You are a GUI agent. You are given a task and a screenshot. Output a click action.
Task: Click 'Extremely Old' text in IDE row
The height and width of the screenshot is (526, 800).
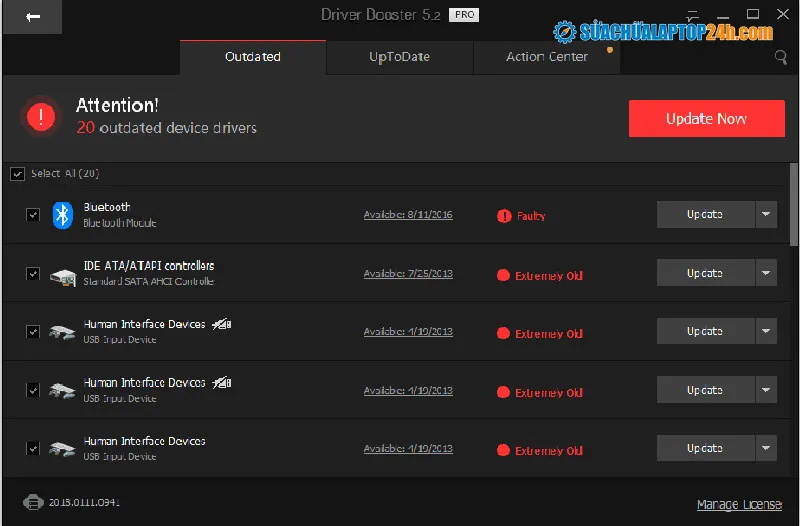(x=549, y=276)
